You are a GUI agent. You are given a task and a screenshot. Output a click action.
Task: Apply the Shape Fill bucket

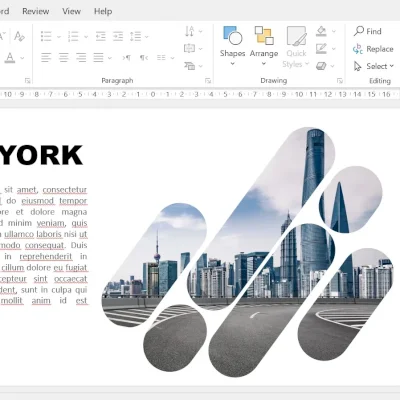click(321, 31)
